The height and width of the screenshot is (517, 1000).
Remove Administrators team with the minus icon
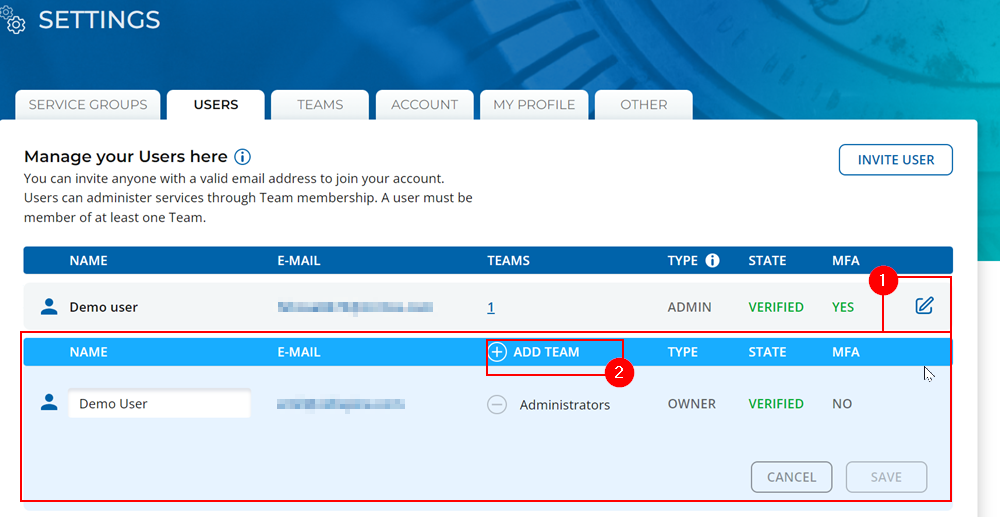[x=497, y=405]
